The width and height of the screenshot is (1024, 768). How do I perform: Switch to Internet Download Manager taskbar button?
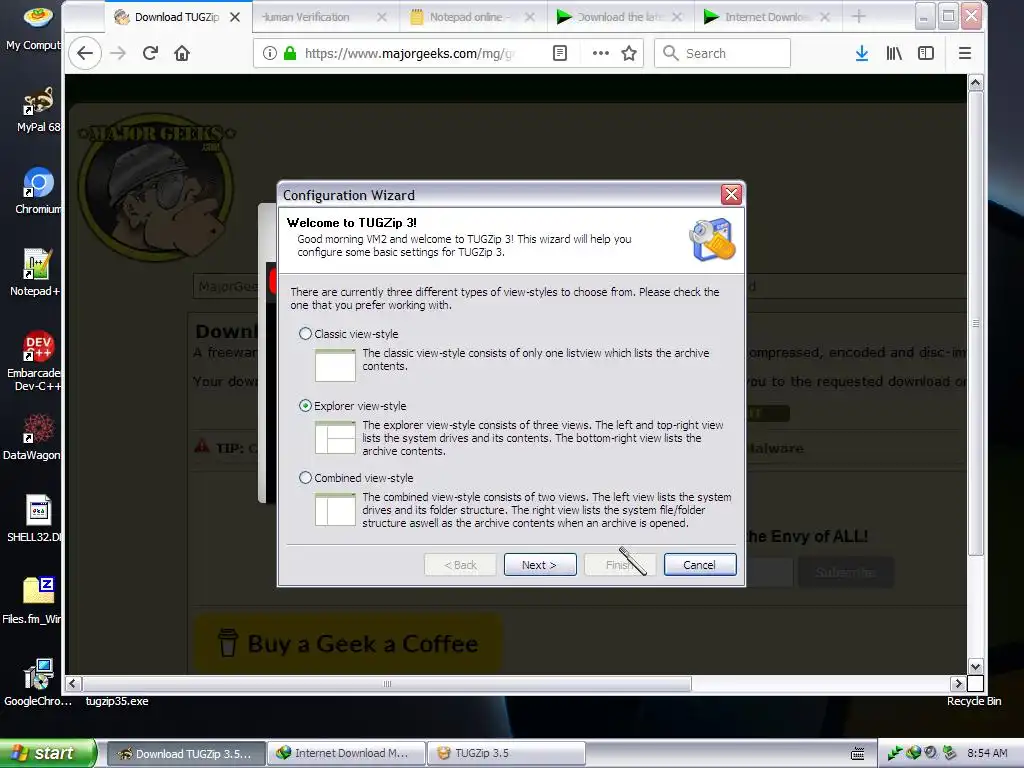[x=346, y=753]
